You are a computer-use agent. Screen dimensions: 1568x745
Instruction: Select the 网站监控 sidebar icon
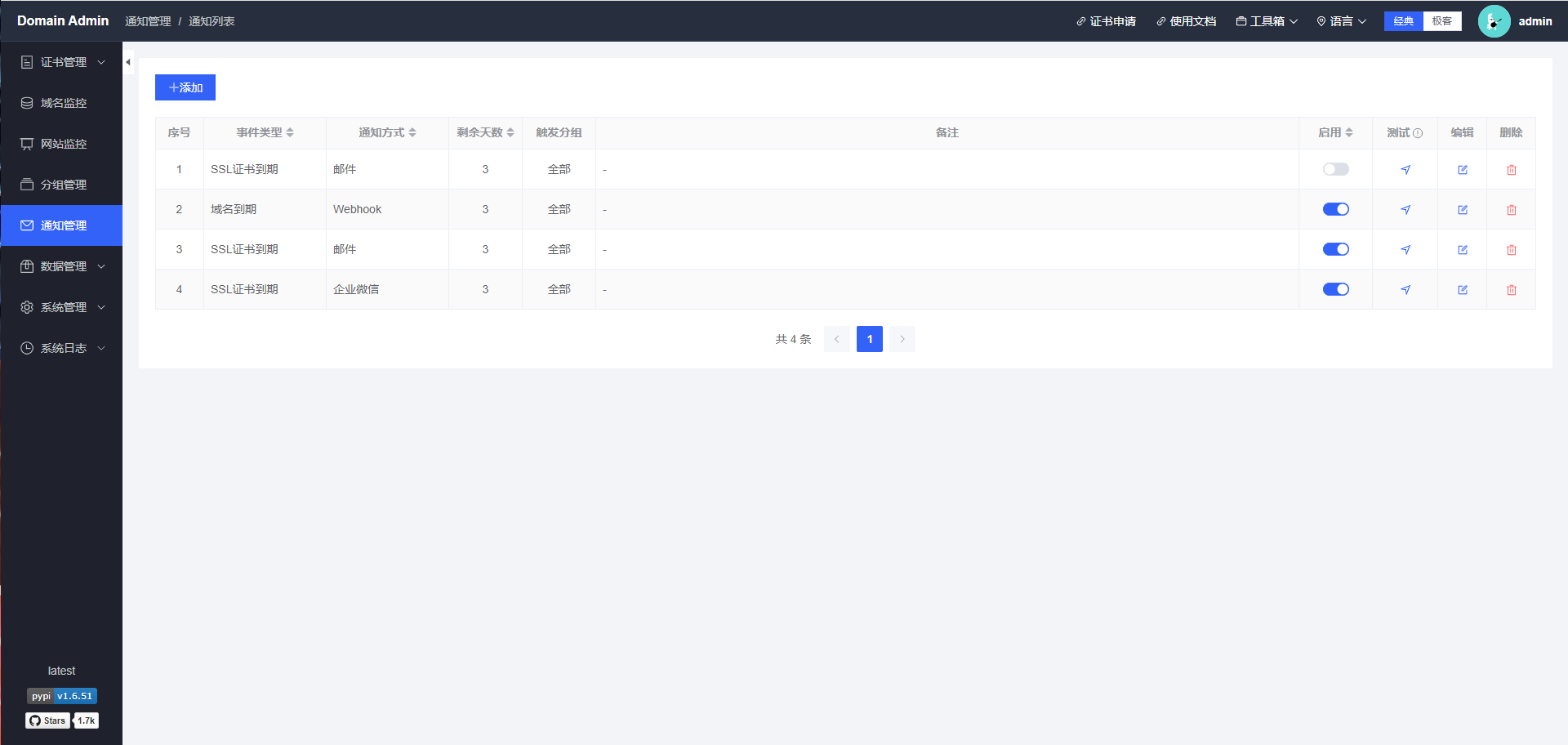coord(26,144)
